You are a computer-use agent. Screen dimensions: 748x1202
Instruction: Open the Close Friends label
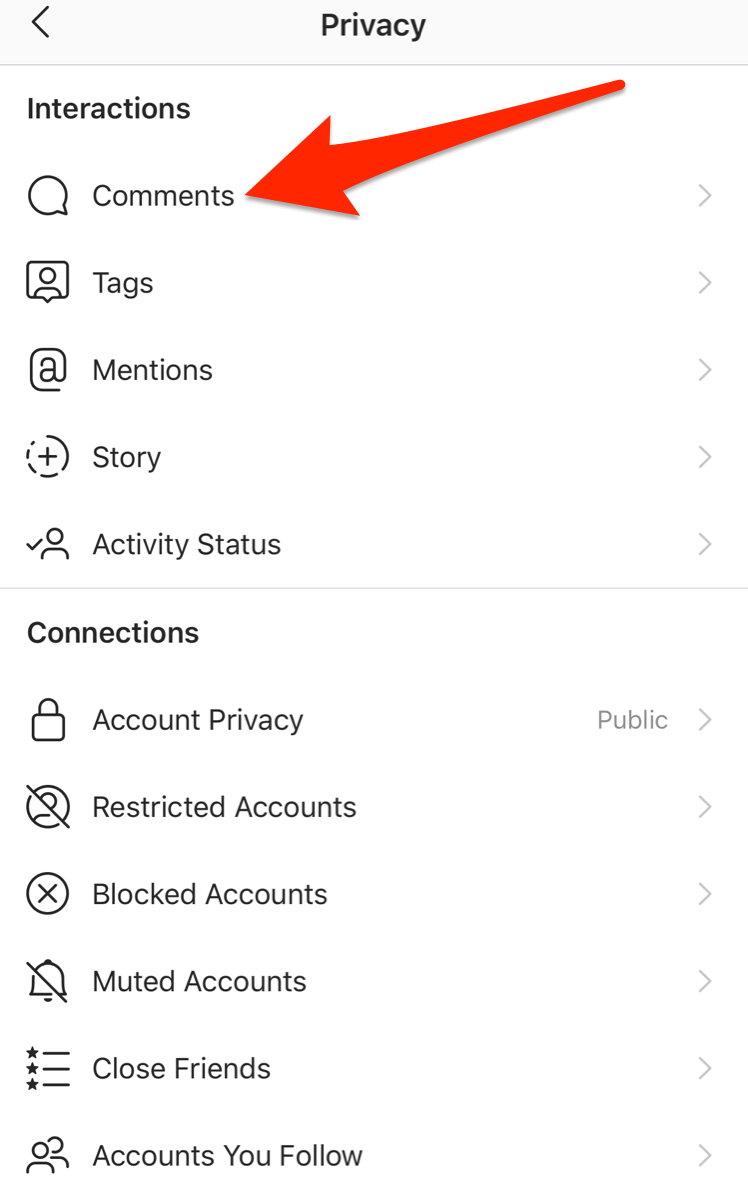(181, 1068)
